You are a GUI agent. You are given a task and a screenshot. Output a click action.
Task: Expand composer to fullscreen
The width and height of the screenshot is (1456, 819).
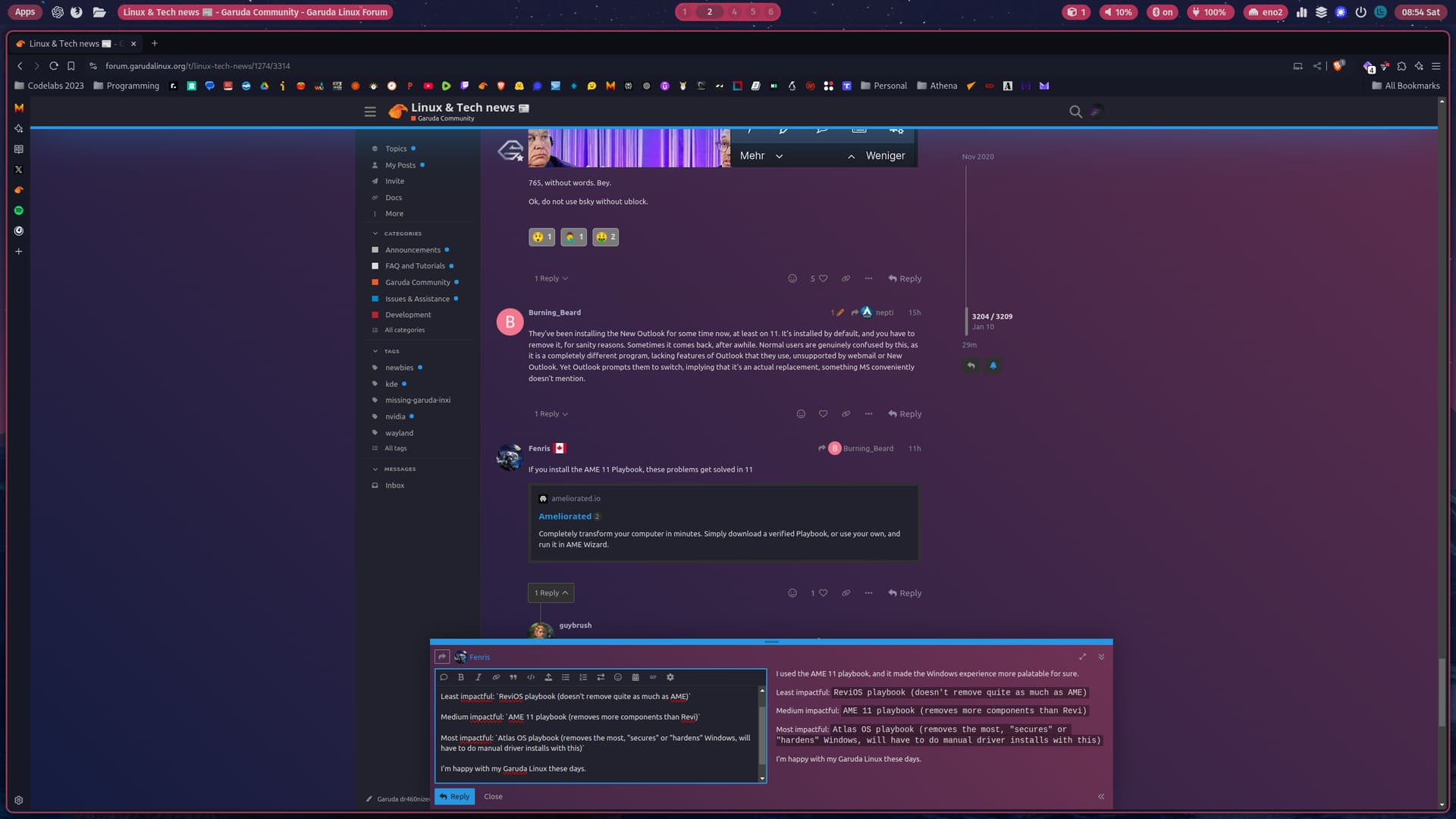click(x=1083, y=657)
